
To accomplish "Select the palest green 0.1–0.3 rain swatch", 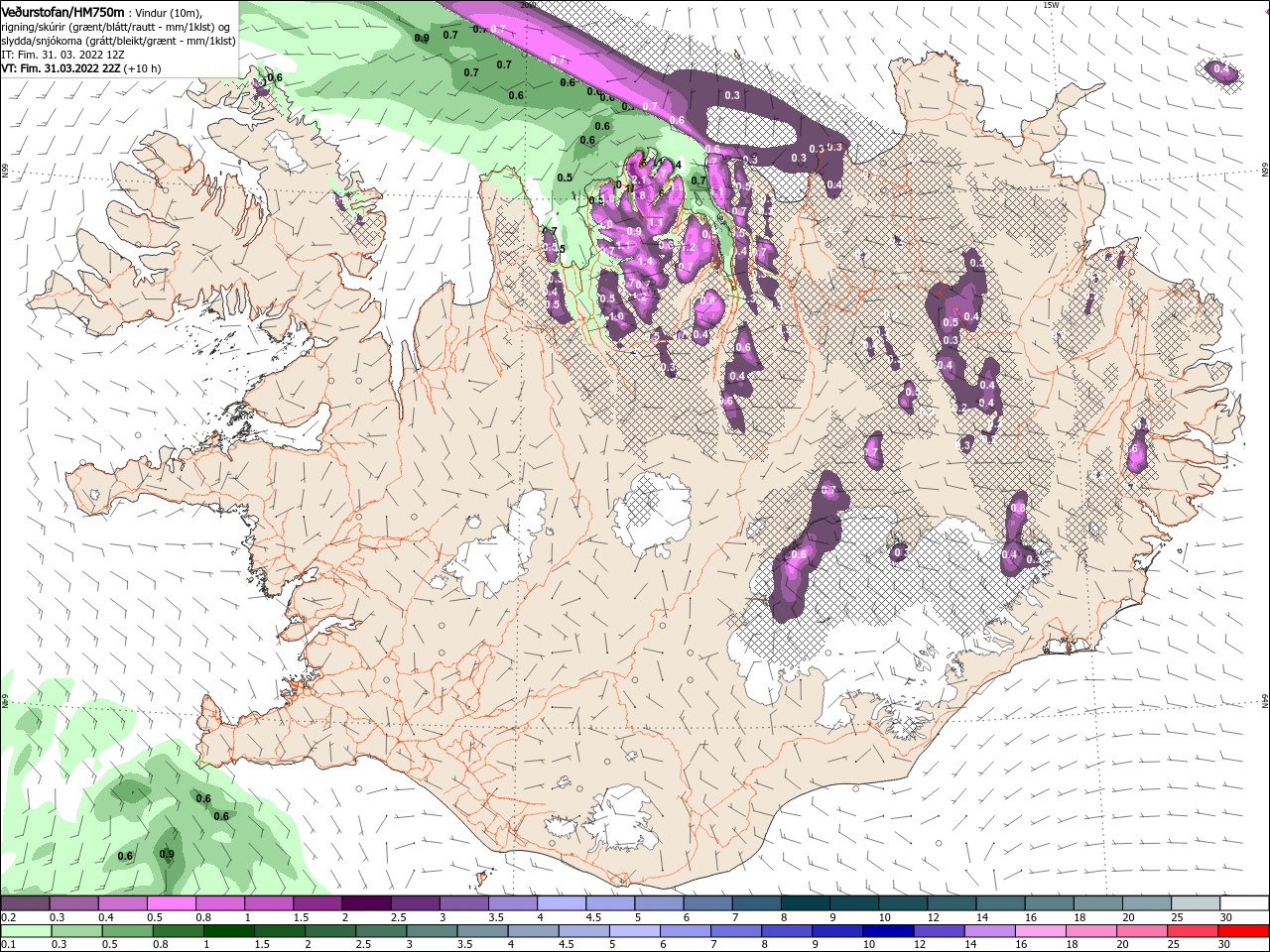I will 25,931.
